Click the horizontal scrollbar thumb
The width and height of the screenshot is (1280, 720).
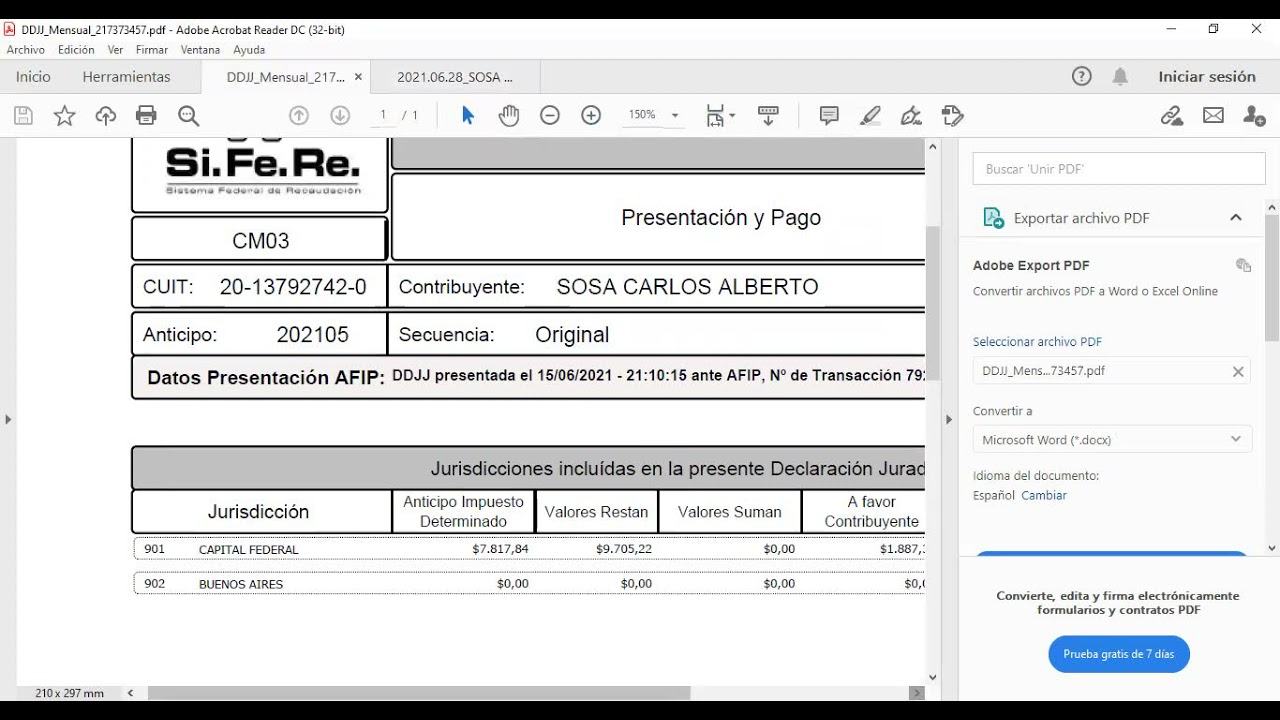click(419, 693)
